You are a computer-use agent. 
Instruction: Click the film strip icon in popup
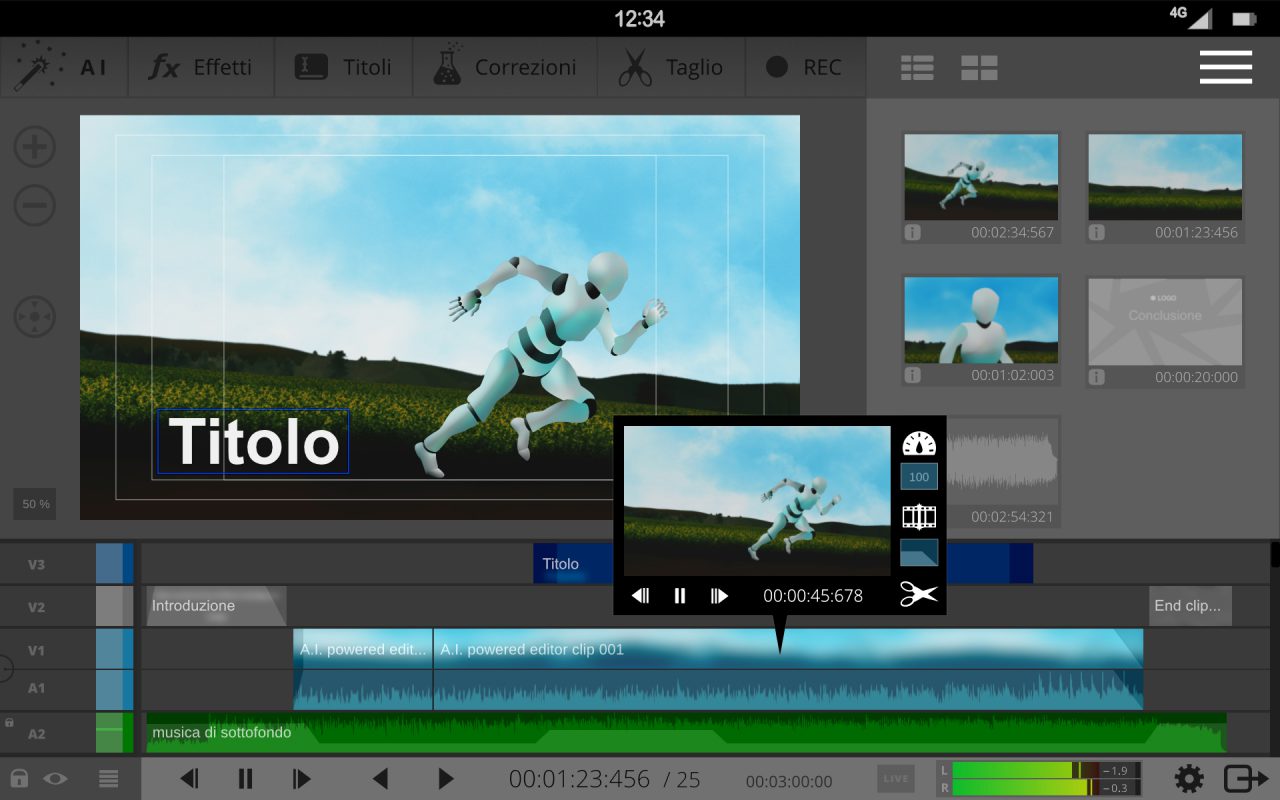(918, 517)
